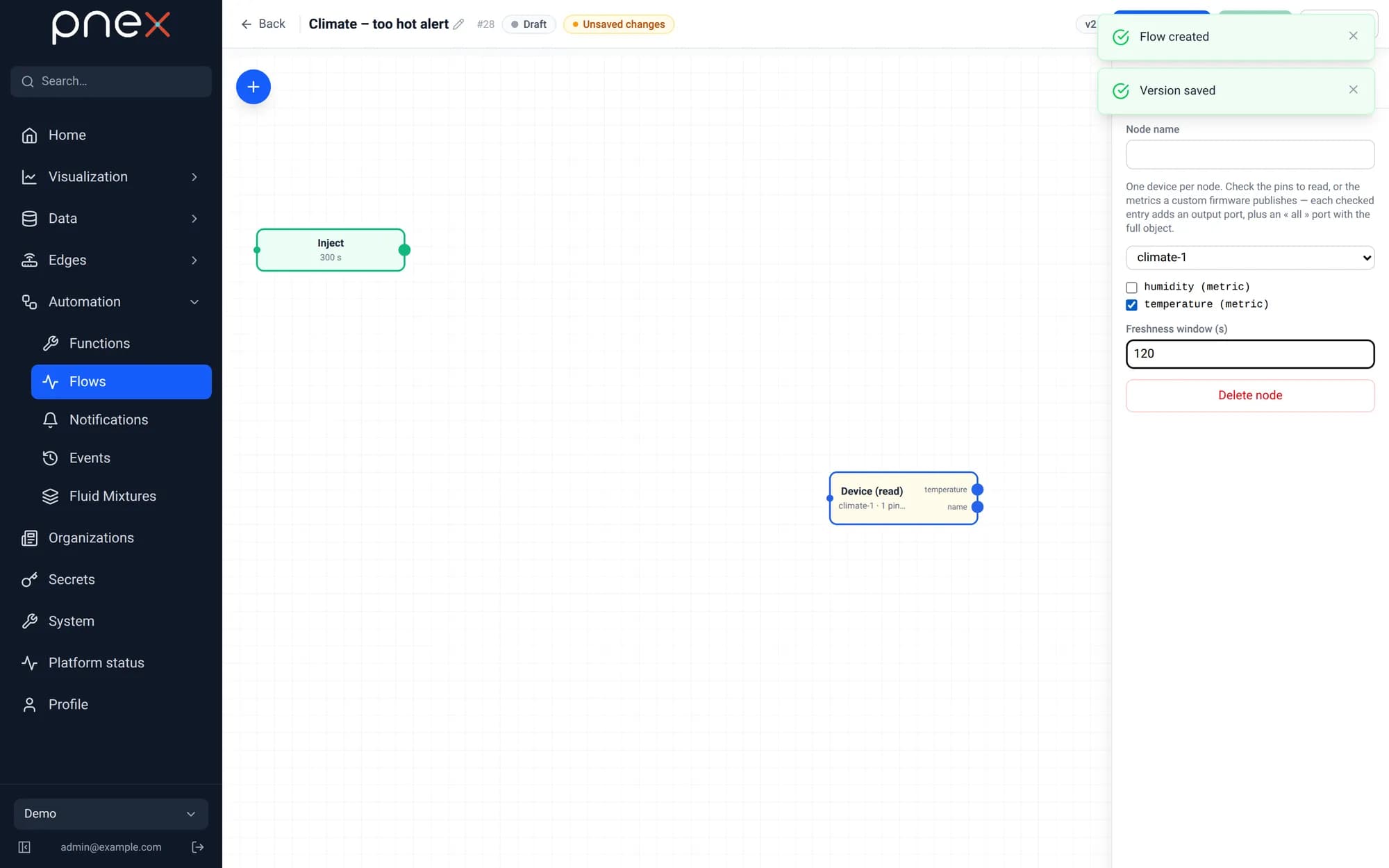Click temperature output port on Device node
This screenshot has height=868, width=1389.
(977, 490)
